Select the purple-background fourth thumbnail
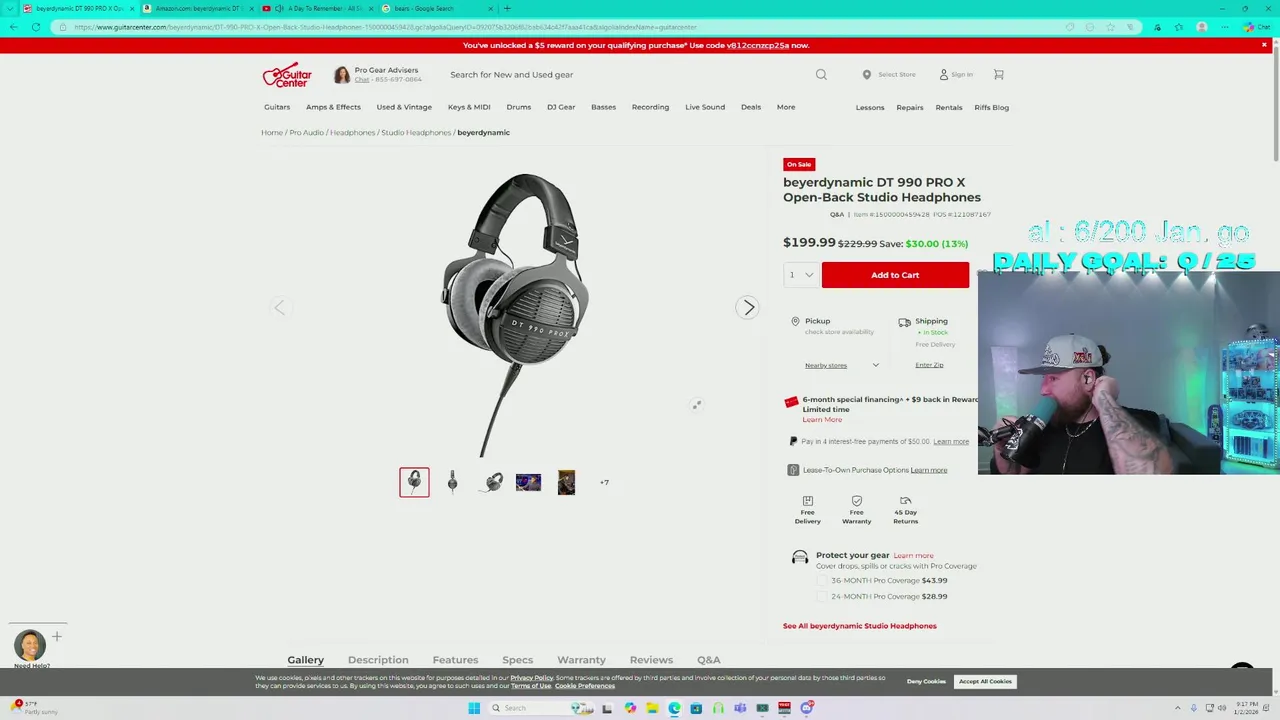 (x=528, y=483)
